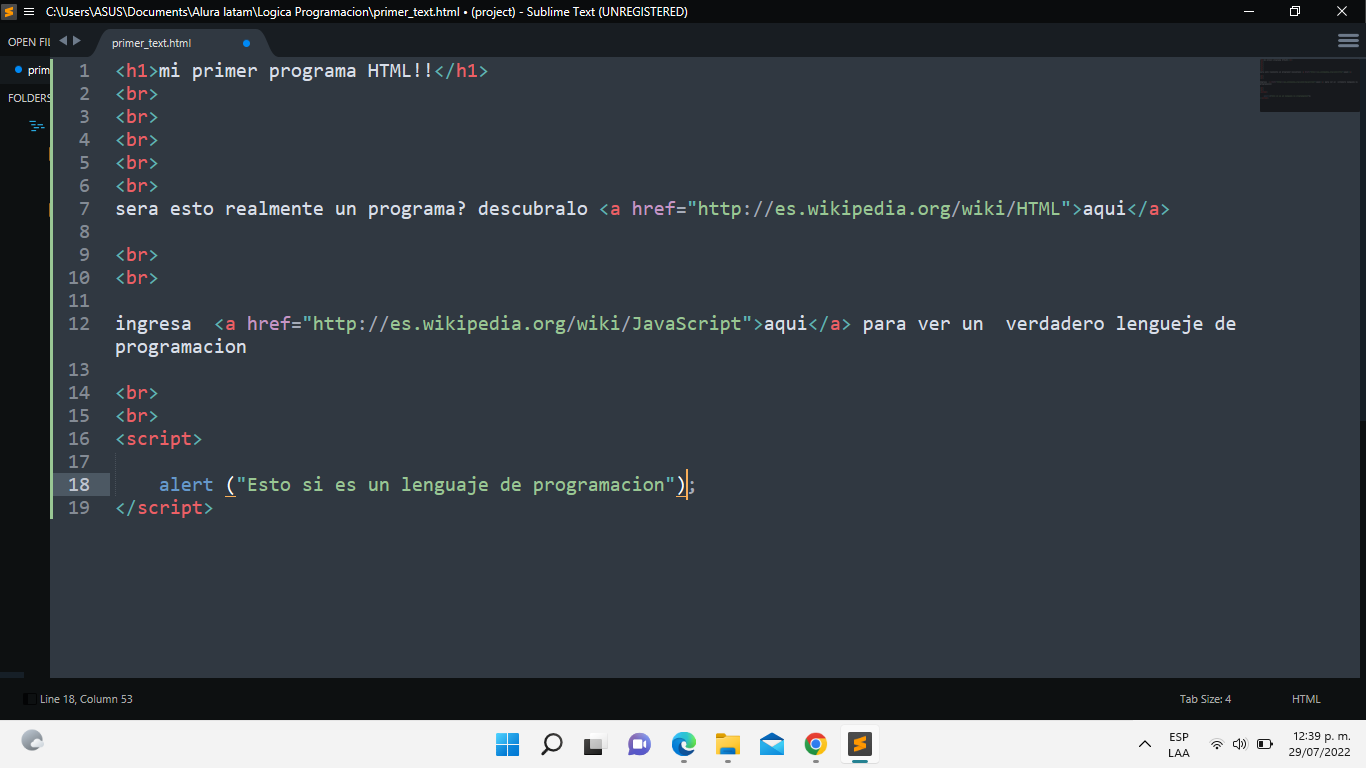Open the Windows Start menu
Viewport: 1366px width, 768px height.
point(507,744)
